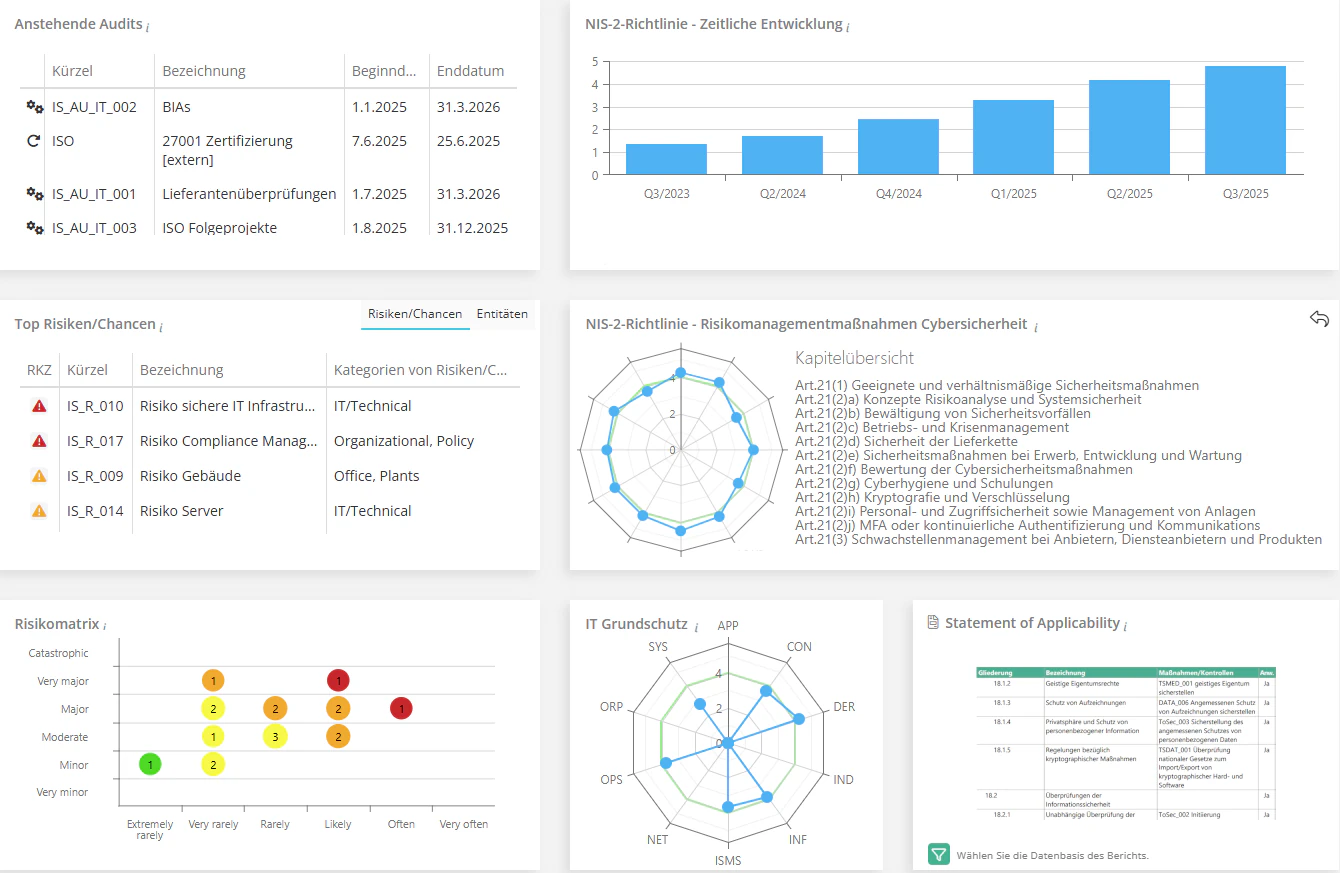Click the Enddatum column header in audits

(470, 71)
